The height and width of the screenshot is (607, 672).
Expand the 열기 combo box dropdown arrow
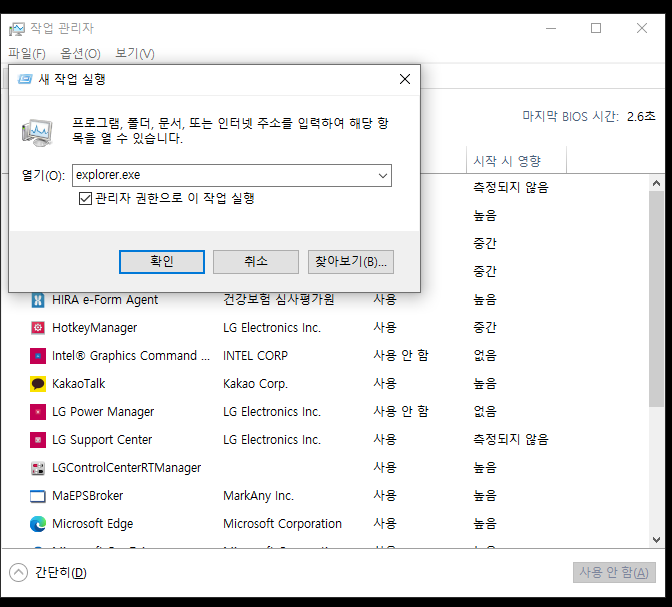coord(383,175)
